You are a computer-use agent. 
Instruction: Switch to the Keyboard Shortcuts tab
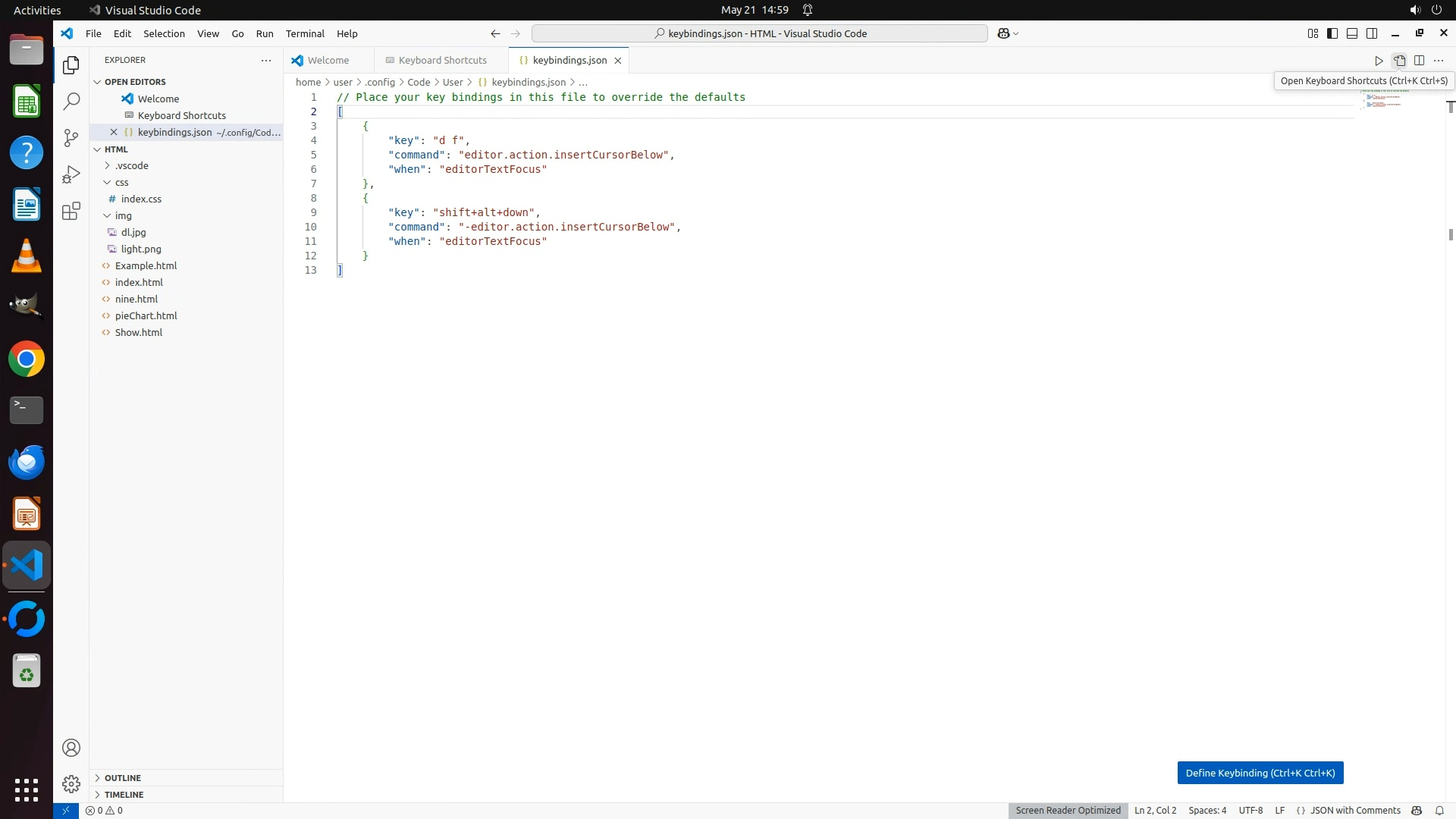click(x=442, y=61)
